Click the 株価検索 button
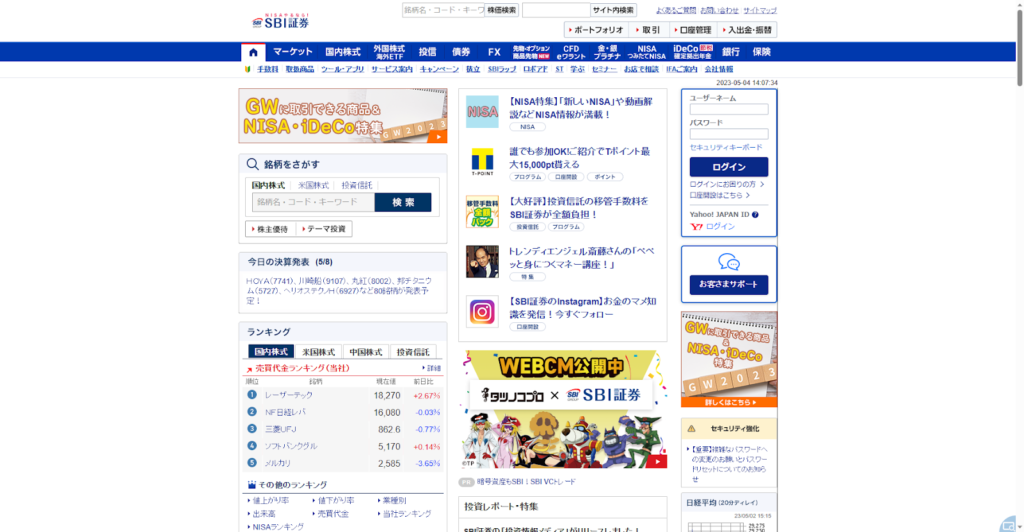The image size is (1024, 532). click(x=502, y=10)
